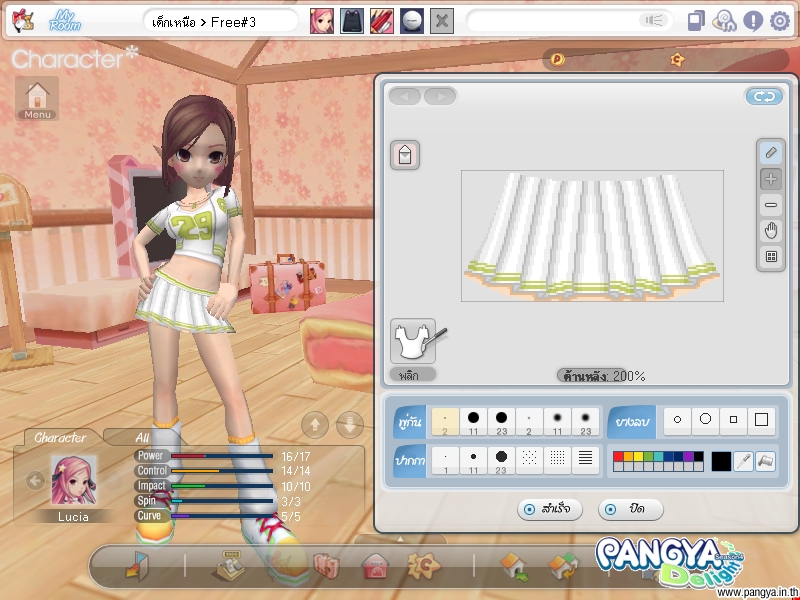Click the house with orange swap arrows

click(563, 566)
